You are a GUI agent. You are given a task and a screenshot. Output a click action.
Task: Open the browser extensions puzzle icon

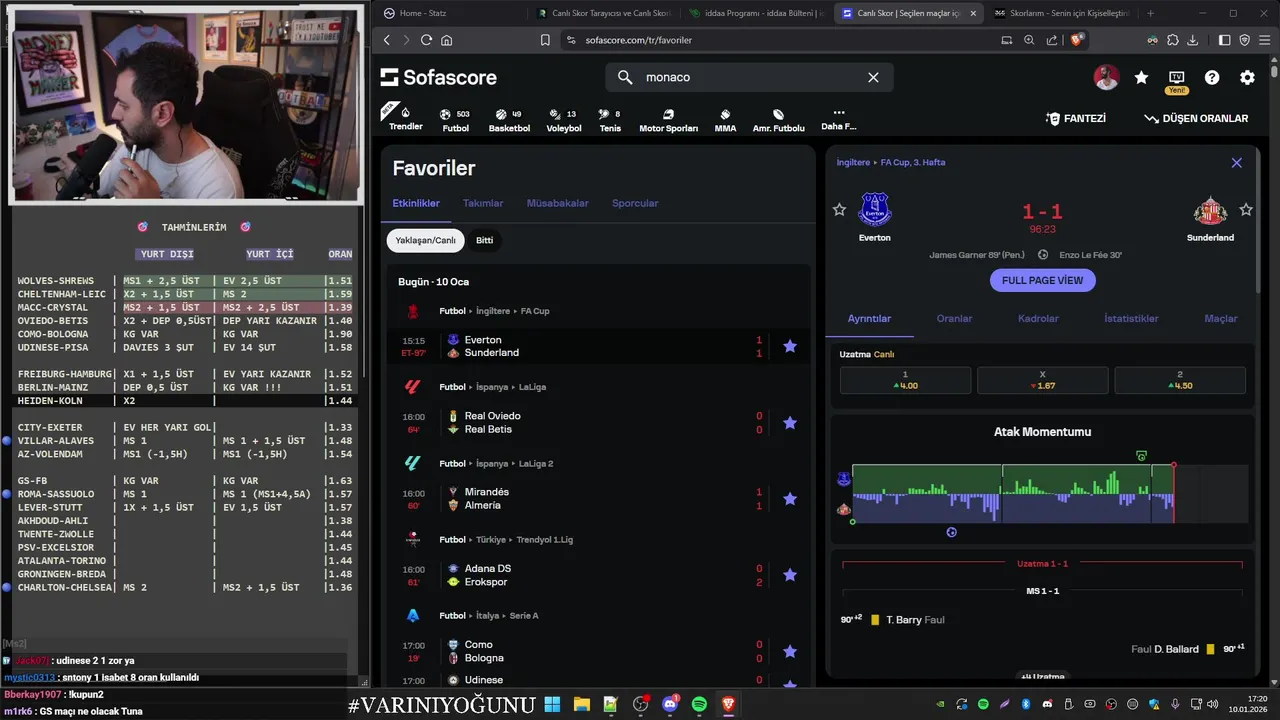click(1171, 40)
